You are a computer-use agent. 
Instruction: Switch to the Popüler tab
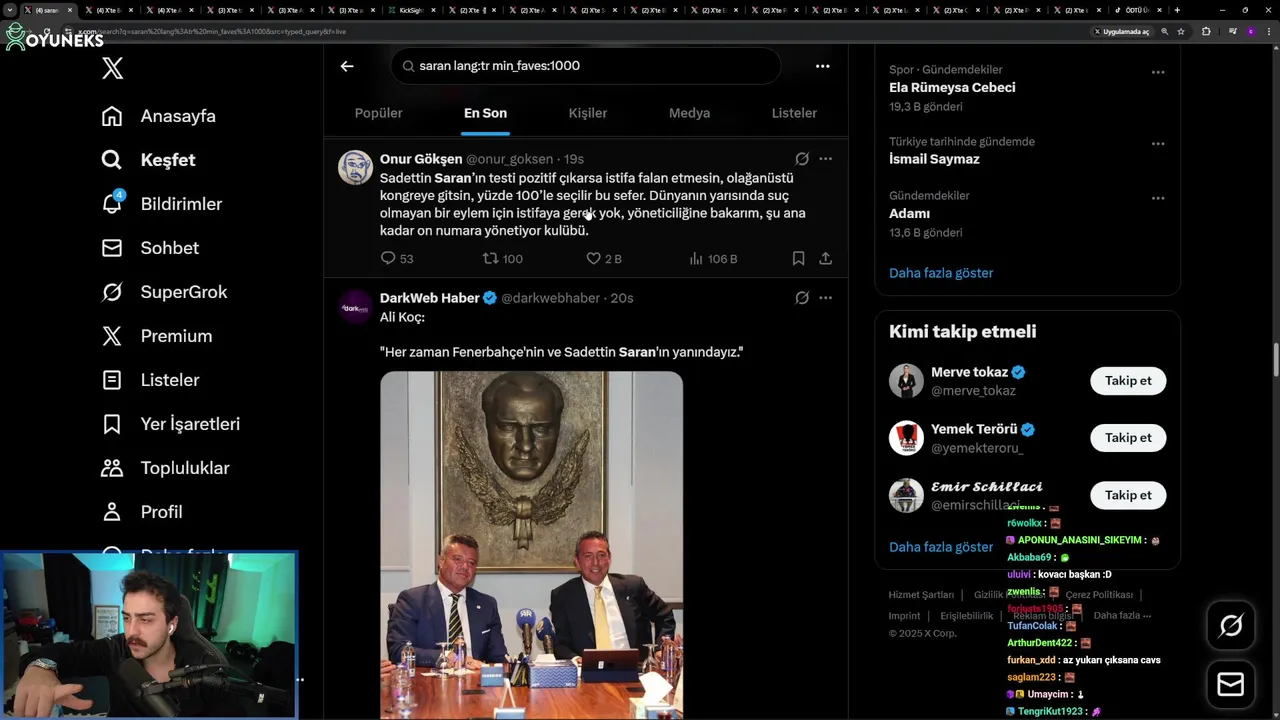[378, 113]
